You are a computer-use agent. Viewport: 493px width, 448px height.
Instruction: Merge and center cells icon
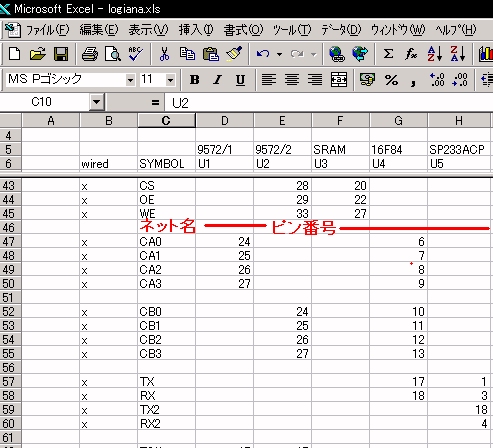tap(339, 80)
